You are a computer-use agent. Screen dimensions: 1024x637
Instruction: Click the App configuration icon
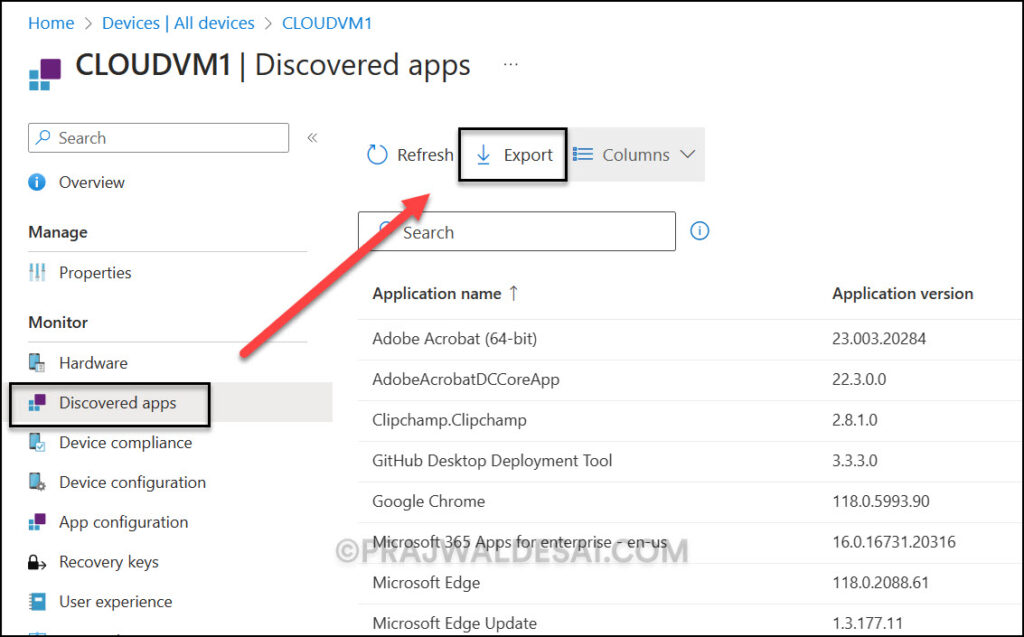37,522
